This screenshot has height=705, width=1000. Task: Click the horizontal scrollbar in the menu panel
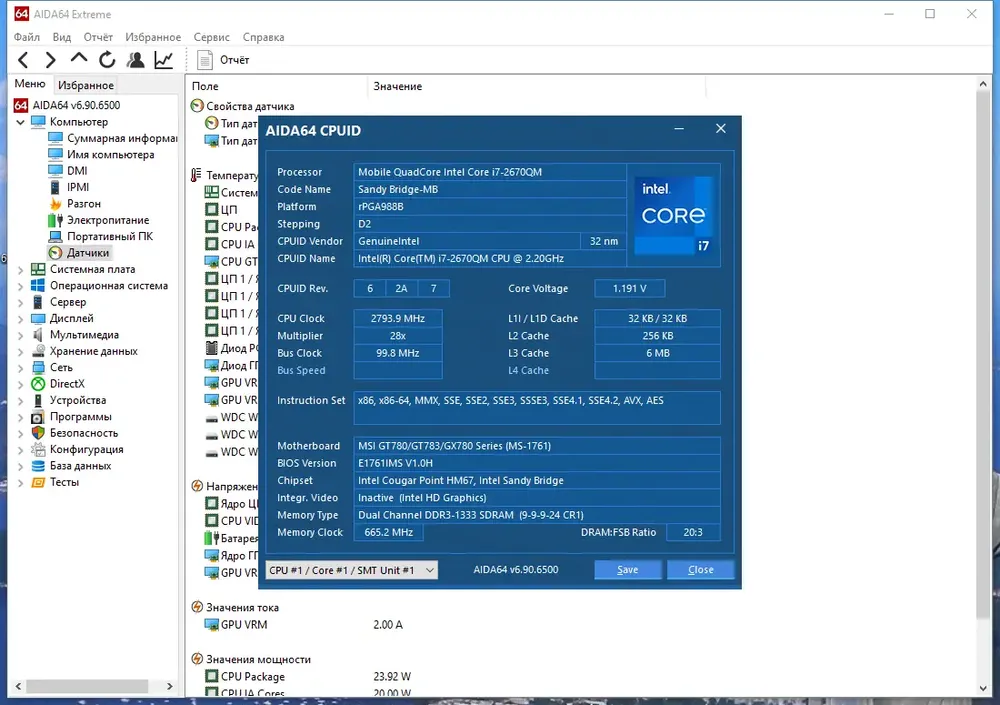pos(87,686)
